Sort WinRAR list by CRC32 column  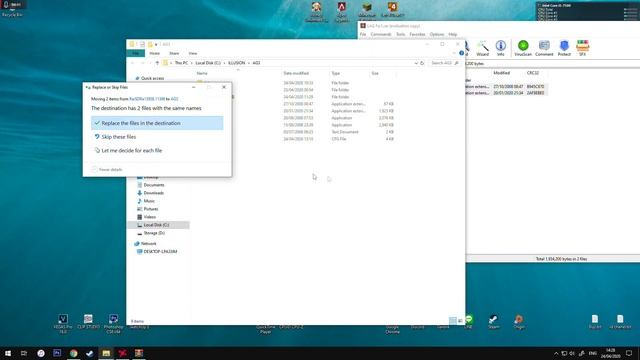point(533,73)
